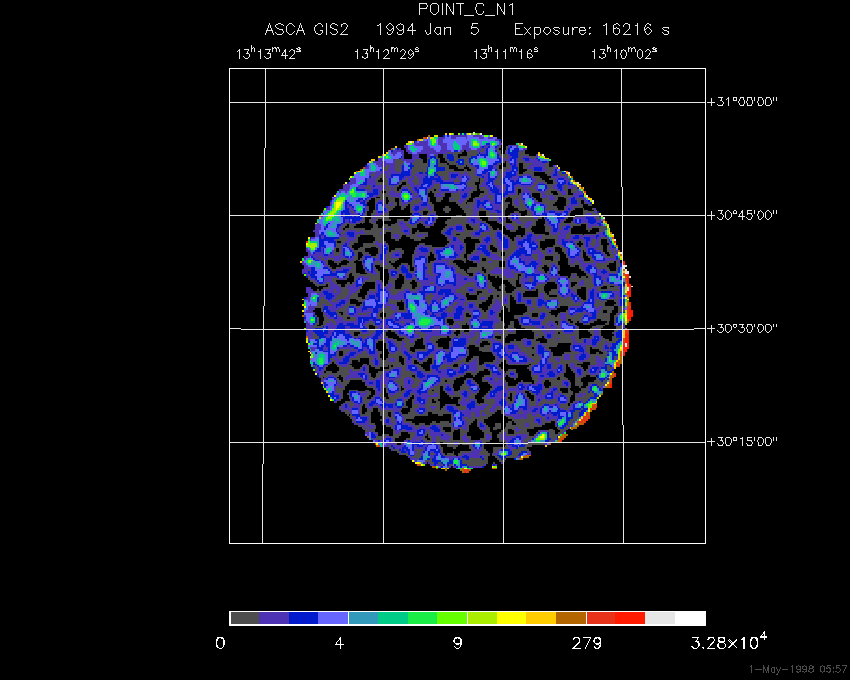The image size is (850, 680).
Task: Click the bright red color bar swatch
Action: 630,618
